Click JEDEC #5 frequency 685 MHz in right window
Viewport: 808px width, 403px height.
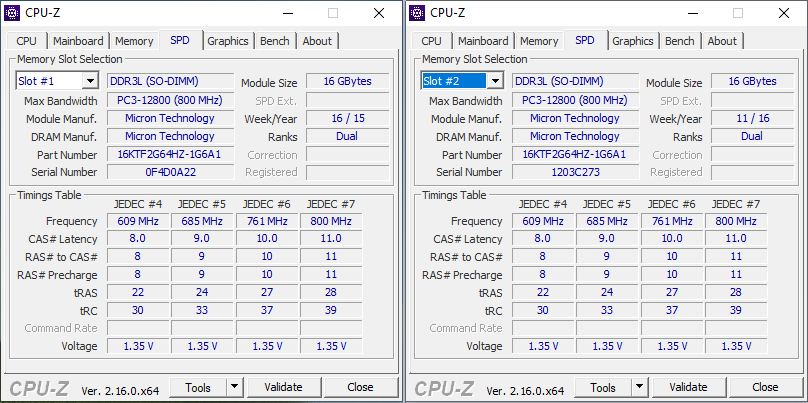(x=607, y=222)
